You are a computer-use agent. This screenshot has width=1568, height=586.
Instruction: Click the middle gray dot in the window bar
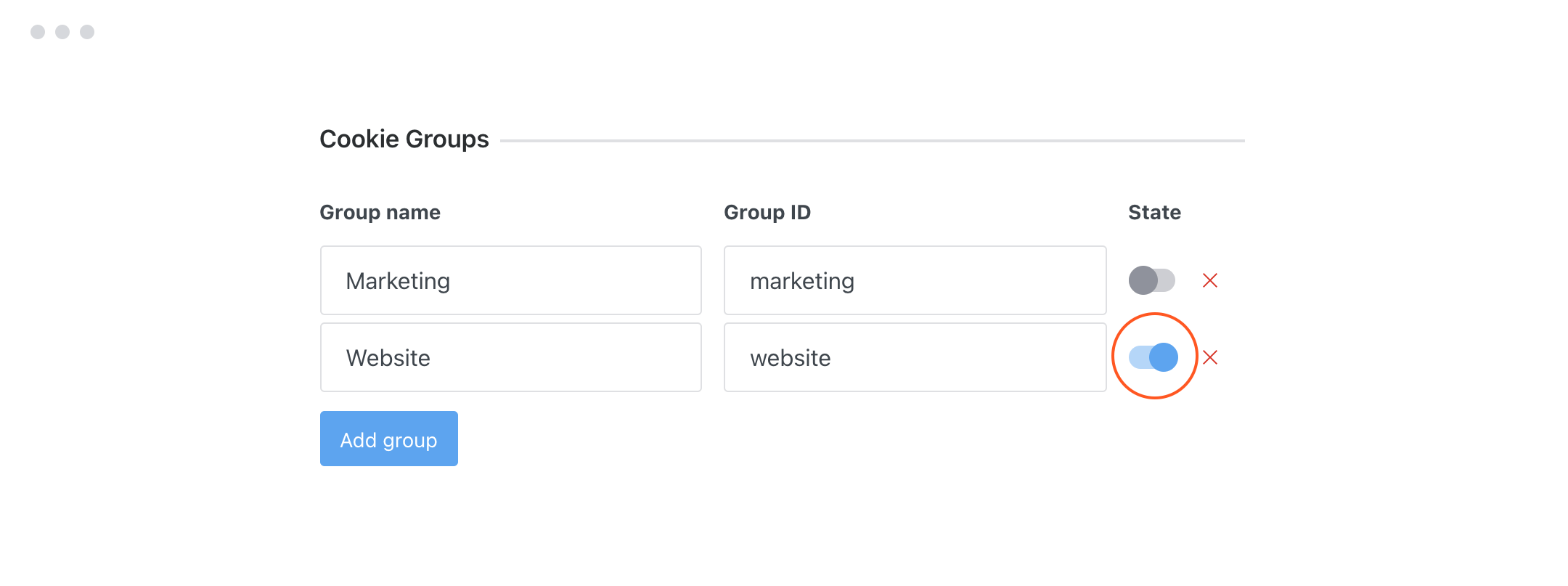[61, 31]
